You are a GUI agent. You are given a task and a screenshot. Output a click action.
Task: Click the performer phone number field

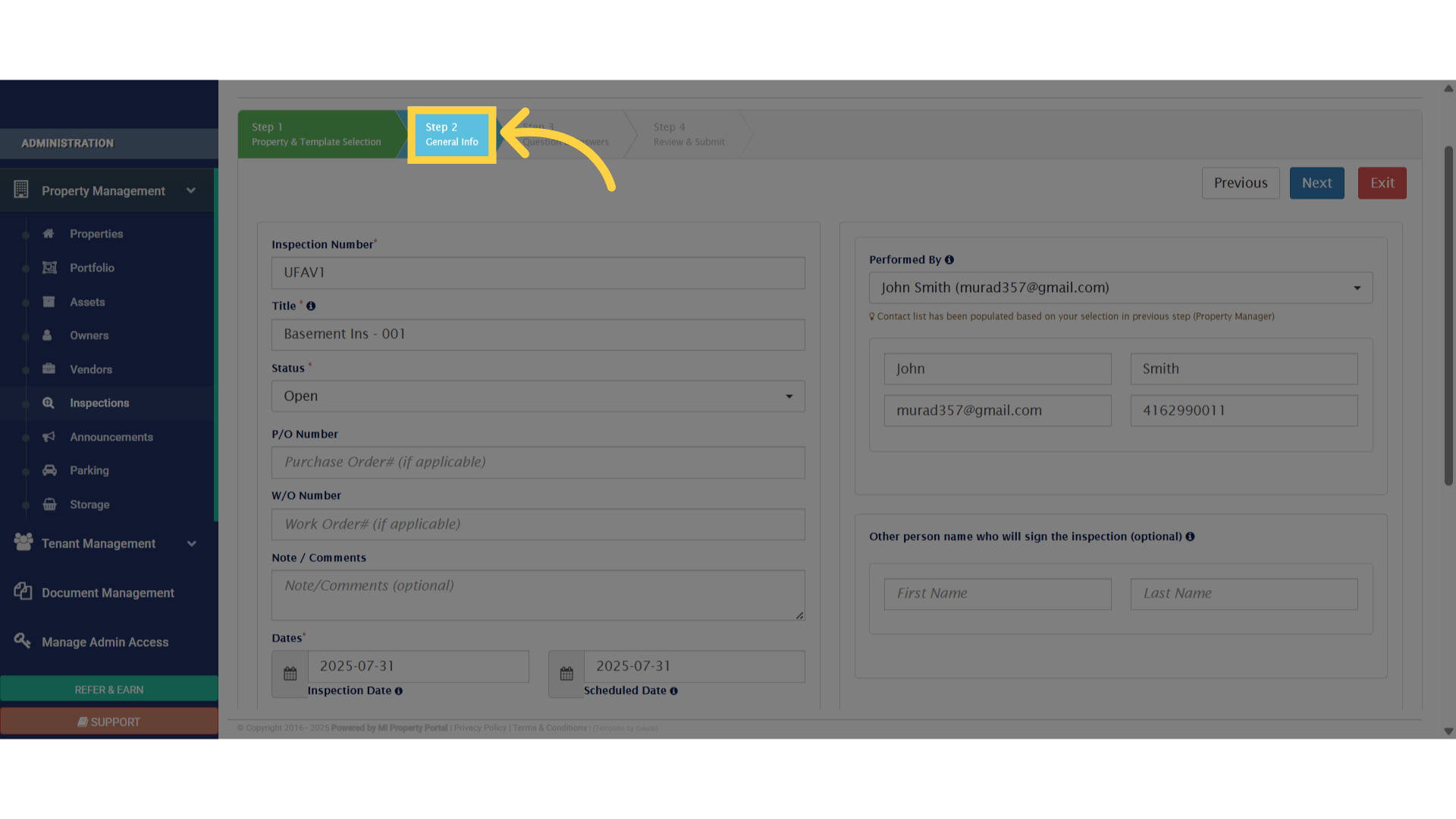[x=1244, y=410]
